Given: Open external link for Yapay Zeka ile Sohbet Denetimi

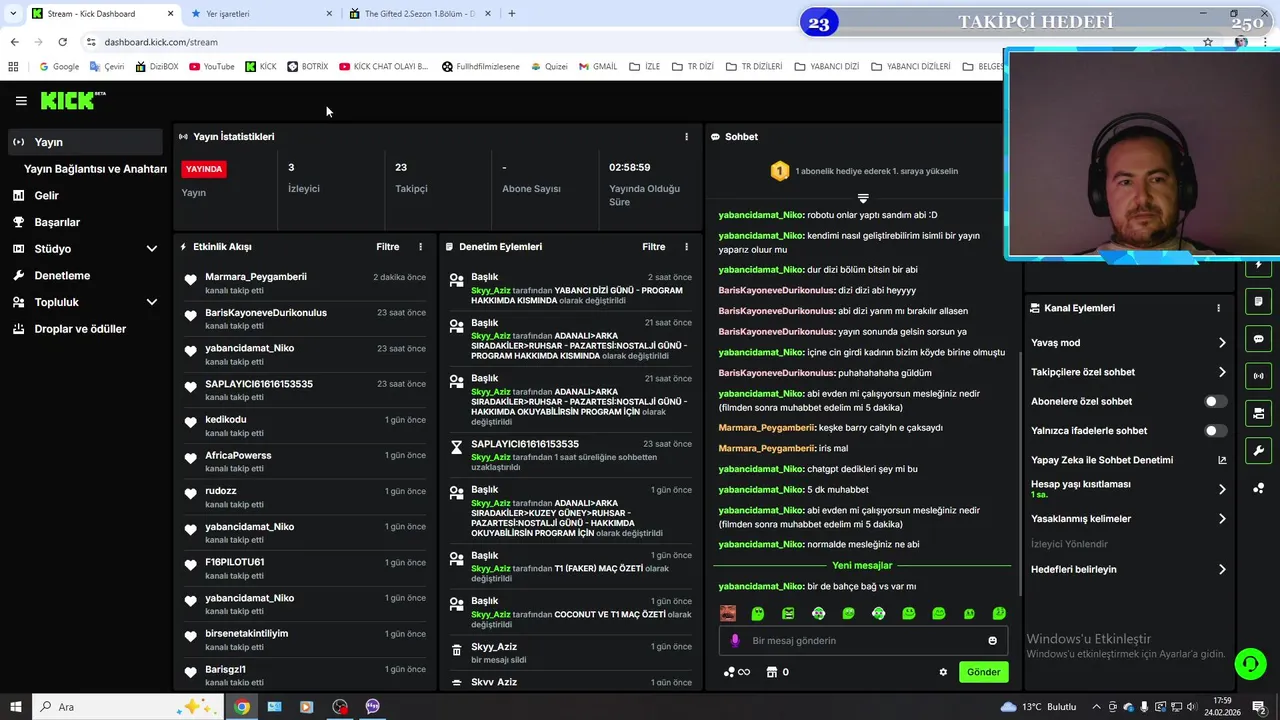Looking at the screenshot, I should 1222,460.
